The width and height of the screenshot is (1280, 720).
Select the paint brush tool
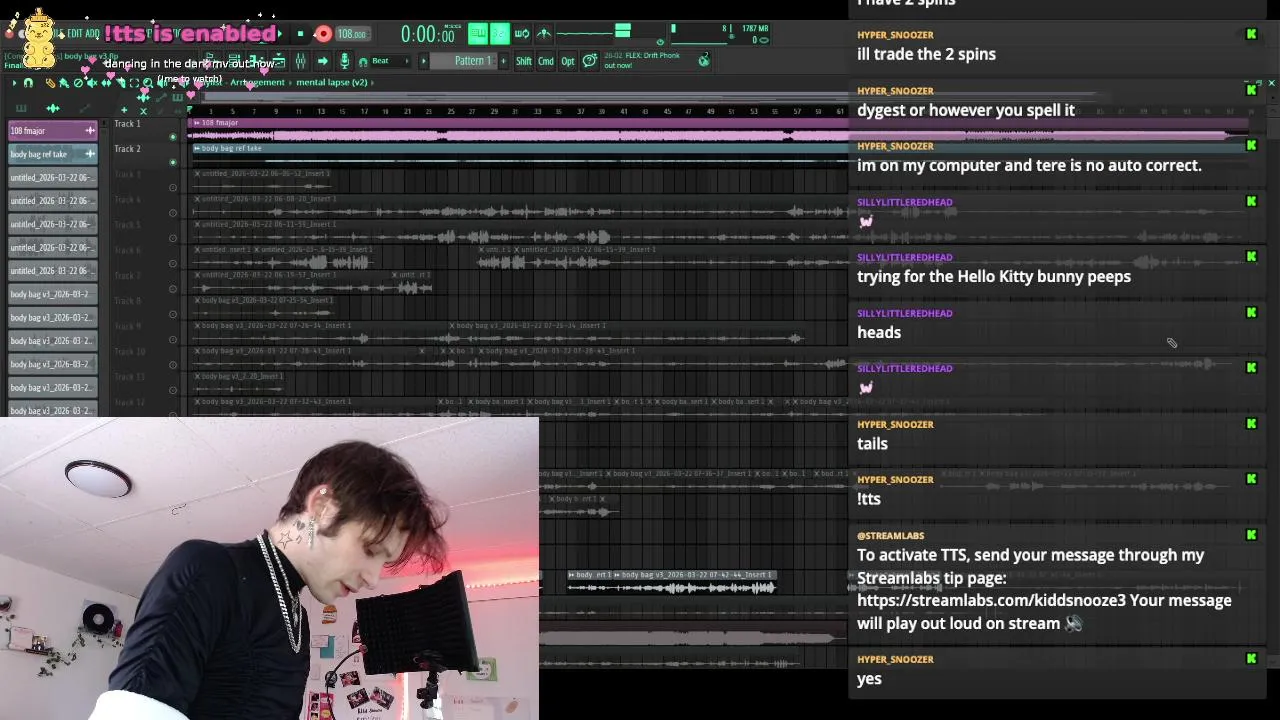[x=64, y=83]
